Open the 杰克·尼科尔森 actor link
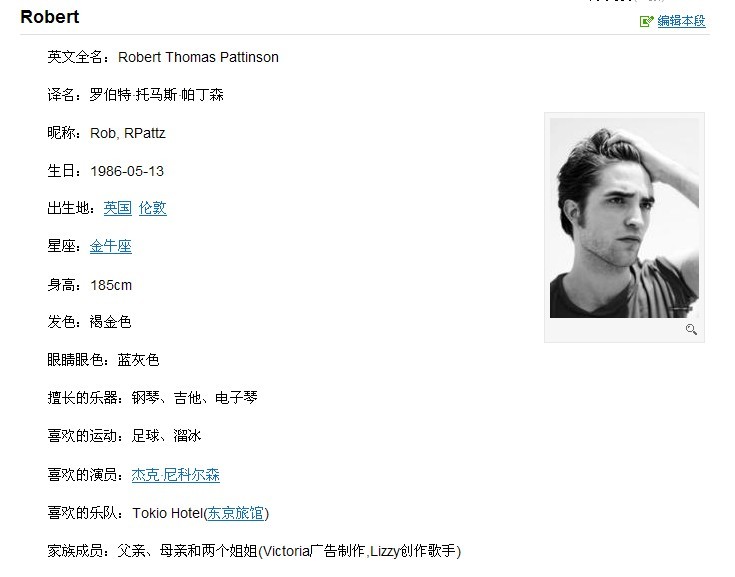735x577 pixels. pyautogui.click(x=176, y=475)
